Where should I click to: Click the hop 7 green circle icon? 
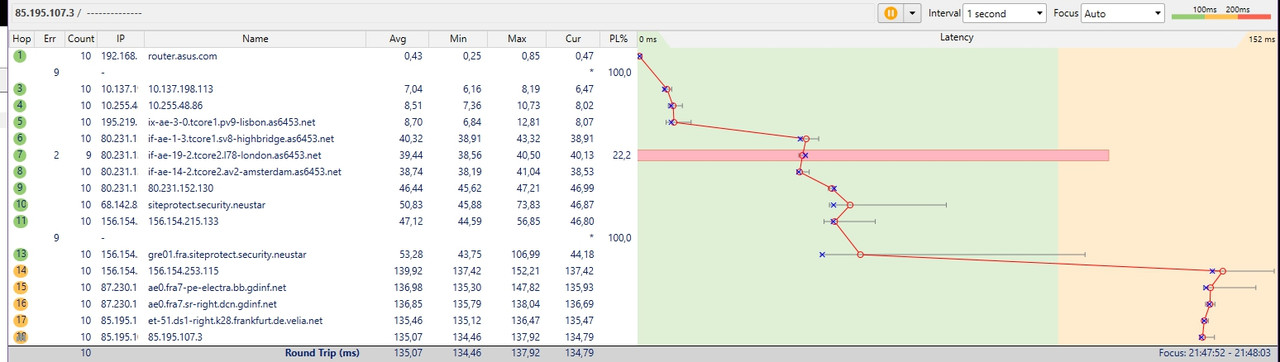[x=19, y=155]
